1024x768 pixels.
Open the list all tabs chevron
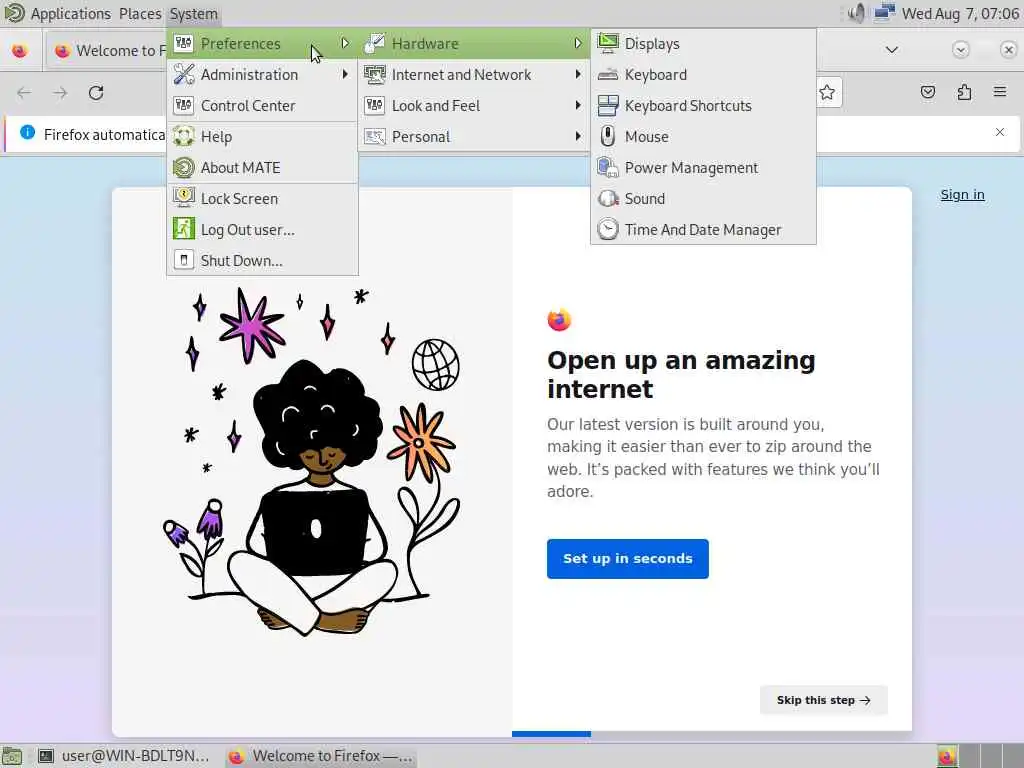coord(891,50)
